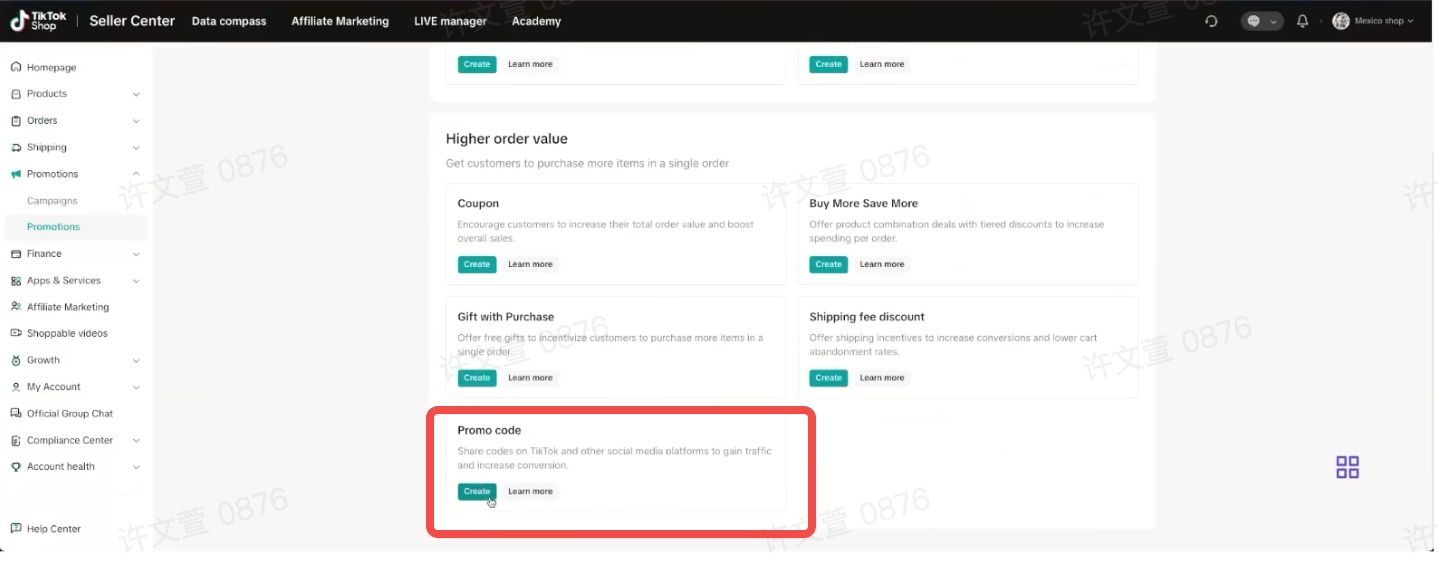Open Official Group Chat from sidebar
Screen dimensions: 1438x562
click(x=69, y=414)
